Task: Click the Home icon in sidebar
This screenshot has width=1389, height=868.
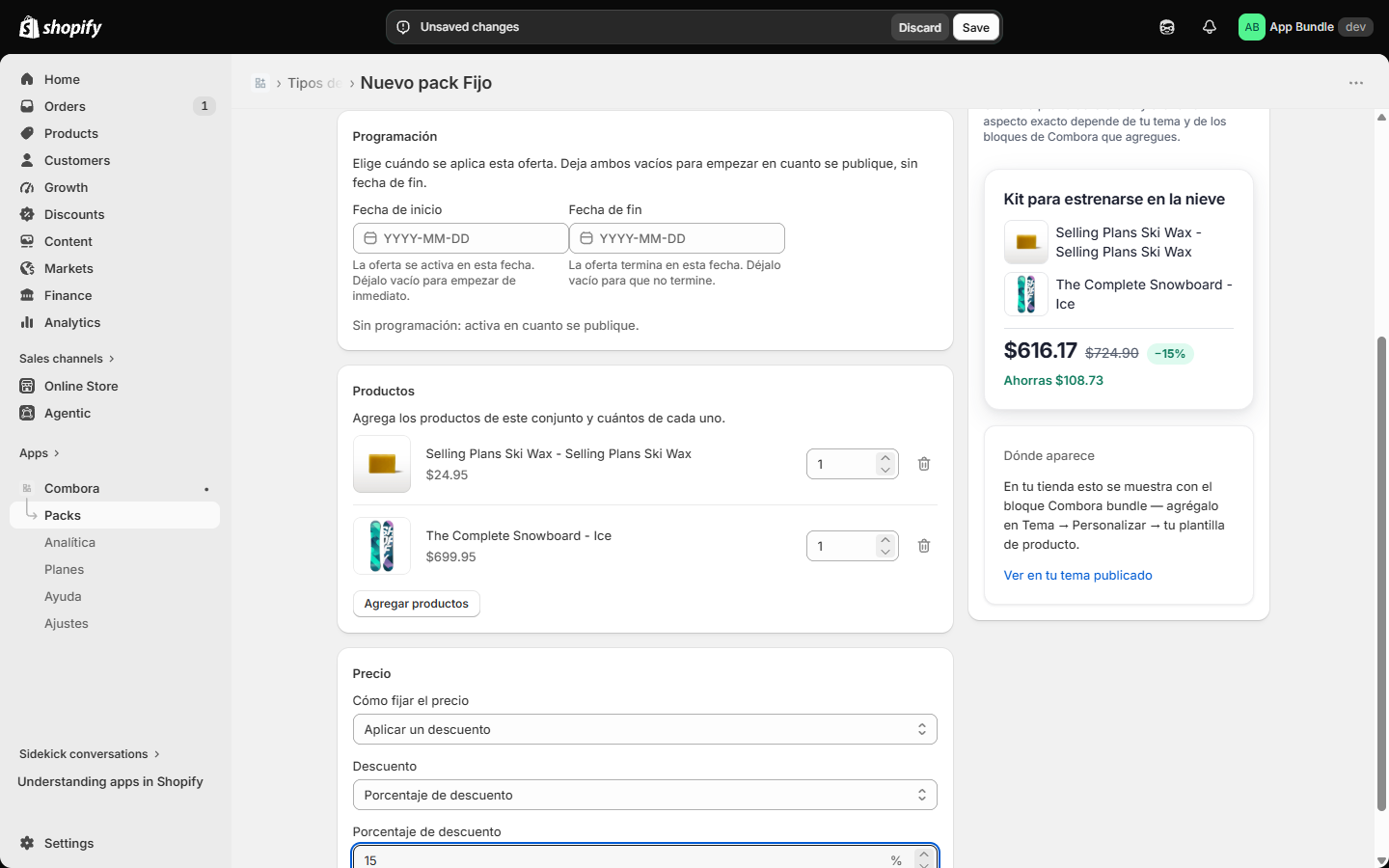Action: pyautogui.click(x=27, y=79)
